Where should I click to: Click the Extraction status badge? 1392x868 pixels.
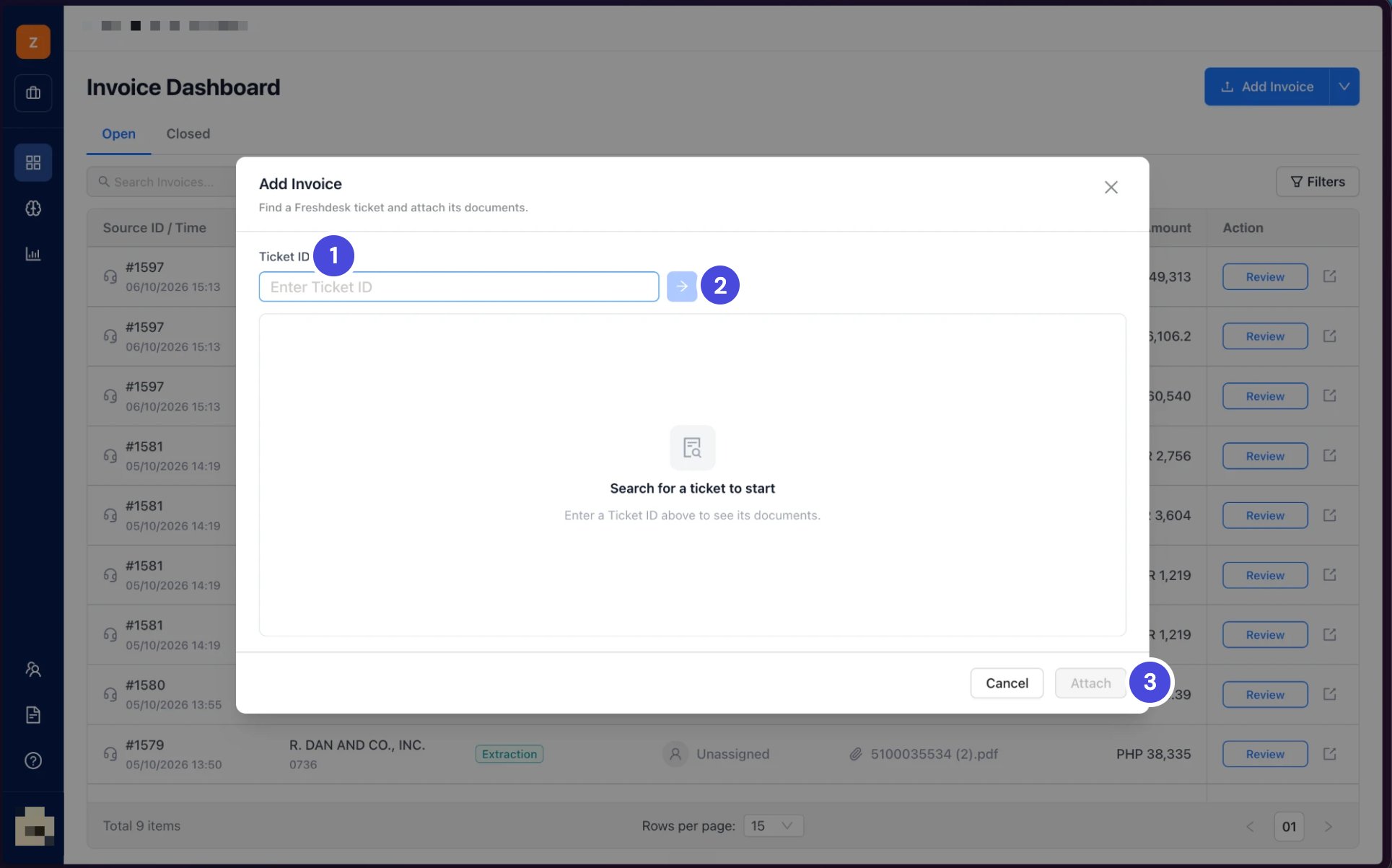509,754
